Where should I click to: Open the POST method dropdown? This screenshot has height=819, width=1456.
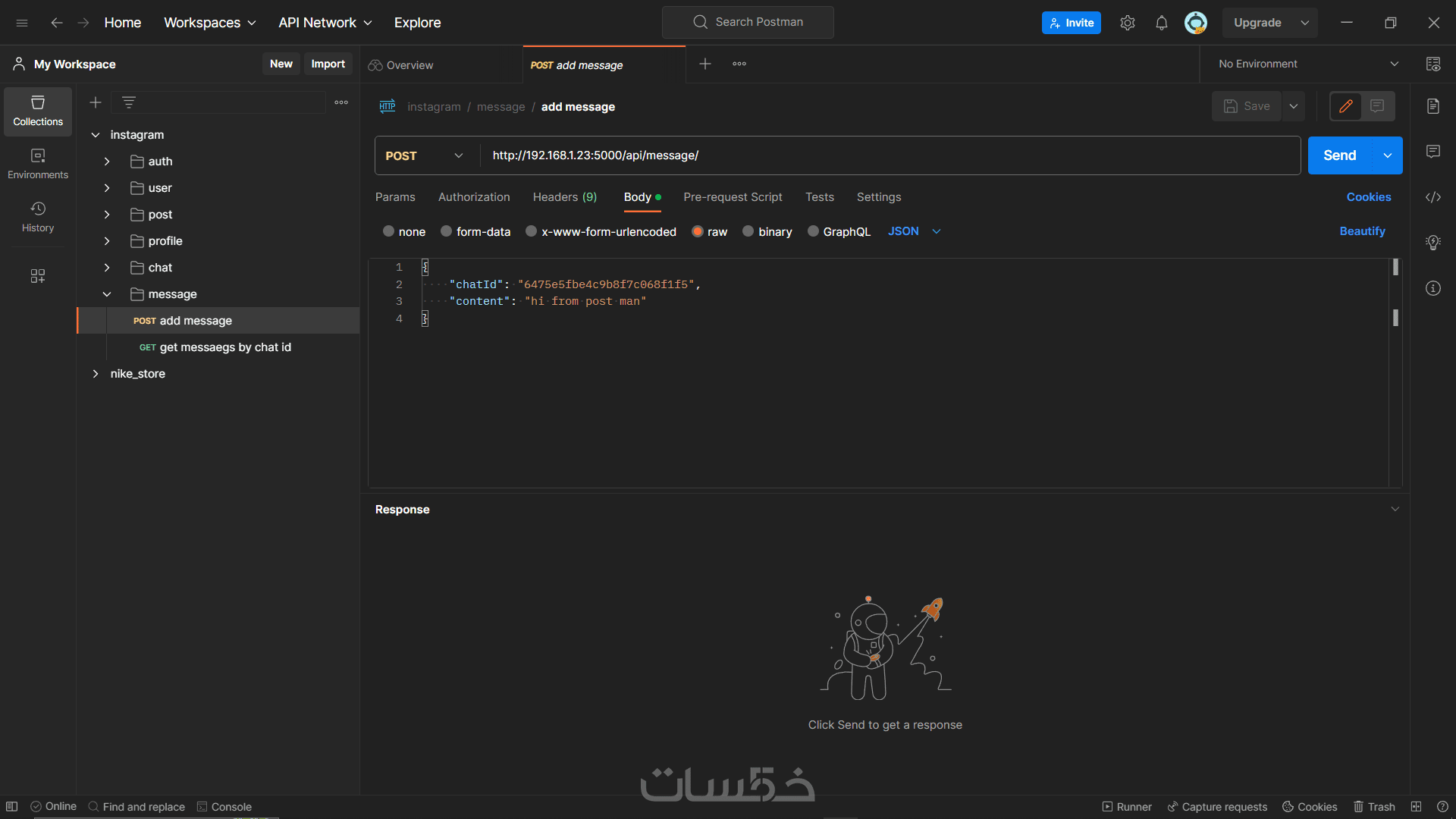(425, 155)
